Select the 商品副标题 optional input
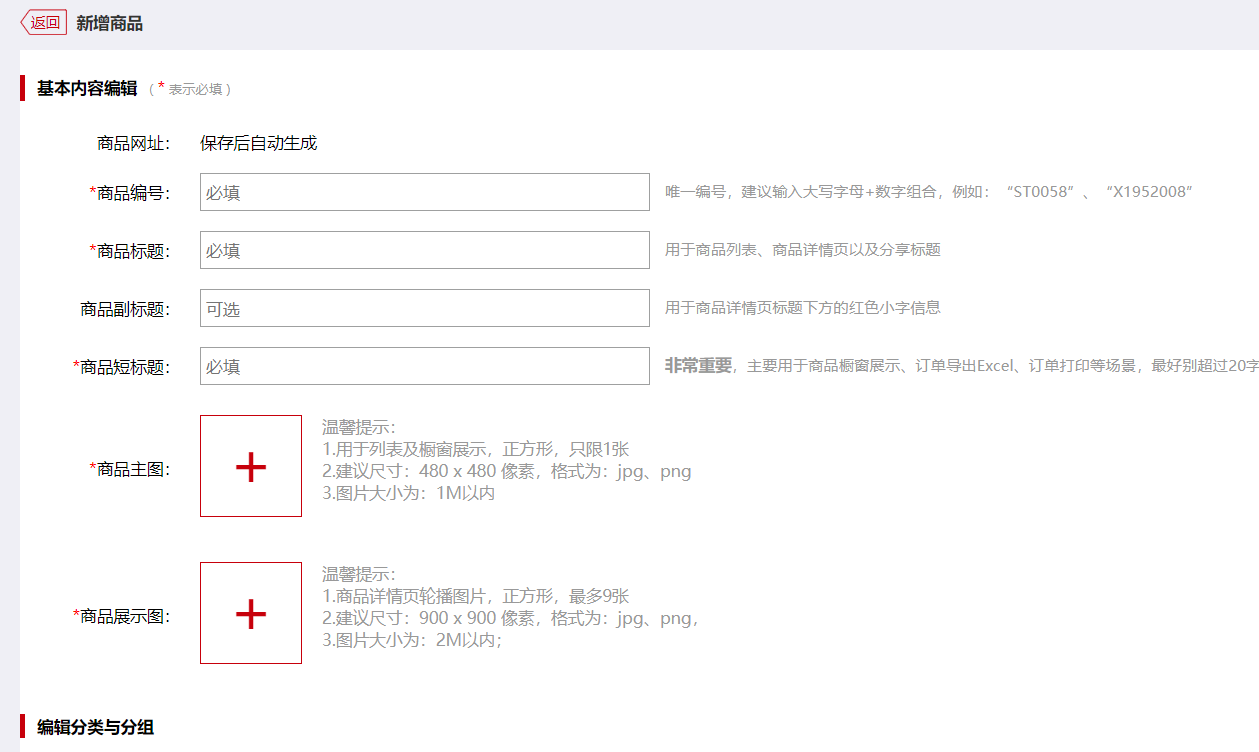 pos(425,308)
